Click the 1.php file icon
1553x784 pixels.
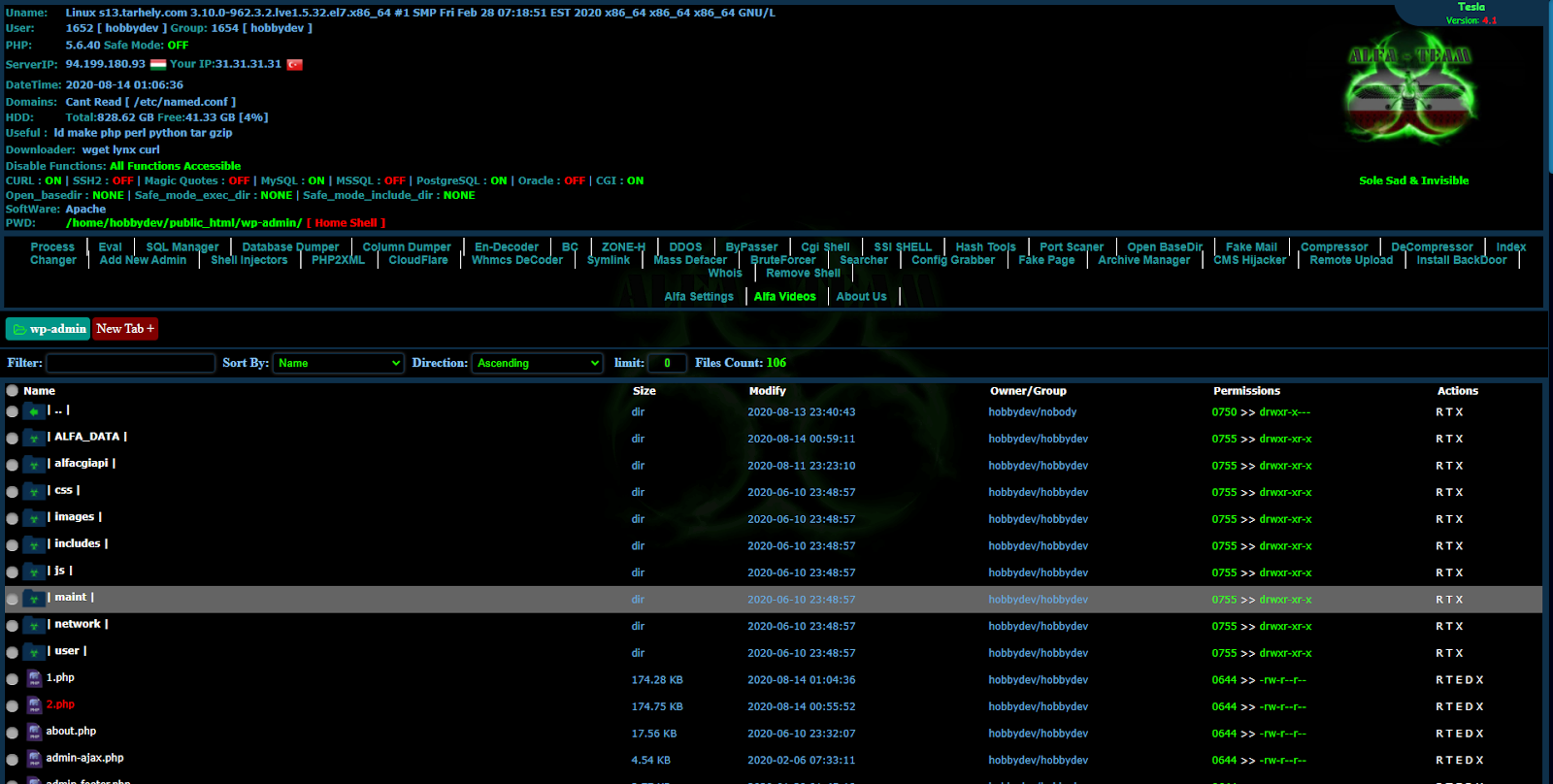click(x=34, y=678)
